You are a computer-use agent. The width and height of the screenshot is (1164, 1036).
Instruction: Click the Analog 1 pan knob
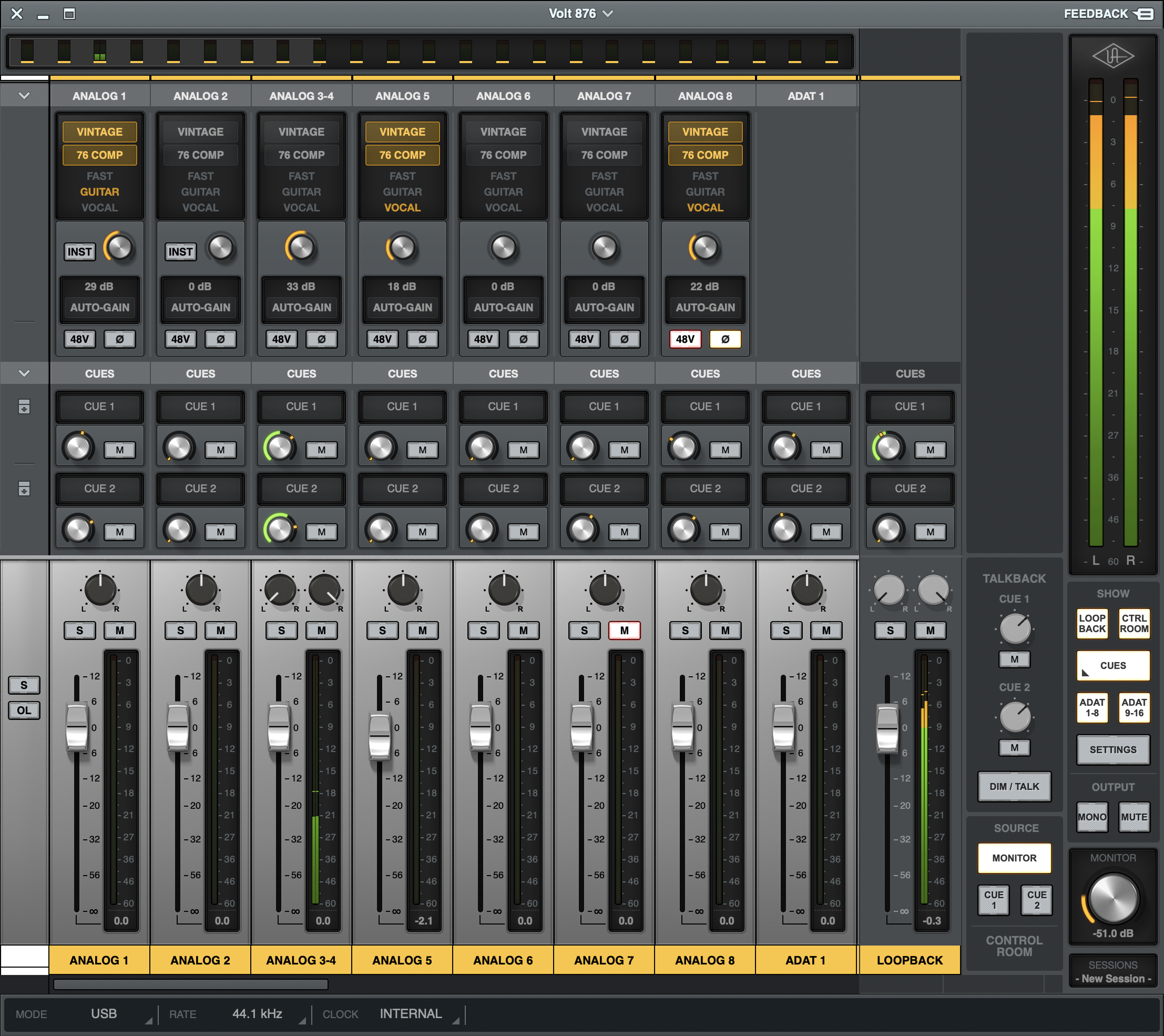tap(100, 590)
